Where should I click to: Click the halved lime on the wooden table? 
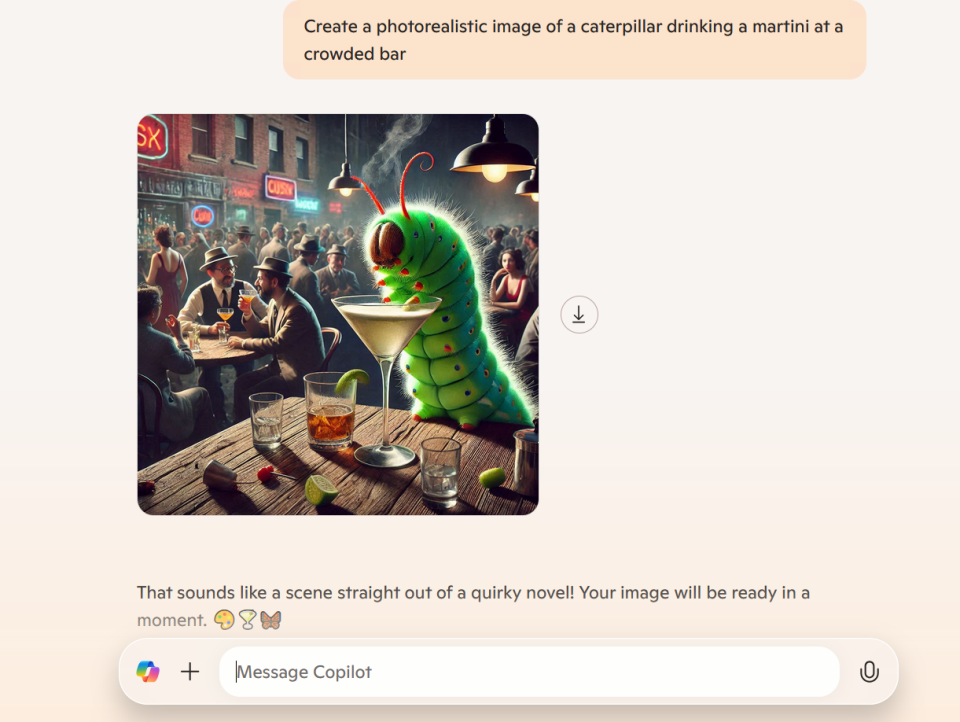click(x=321, y=489)
